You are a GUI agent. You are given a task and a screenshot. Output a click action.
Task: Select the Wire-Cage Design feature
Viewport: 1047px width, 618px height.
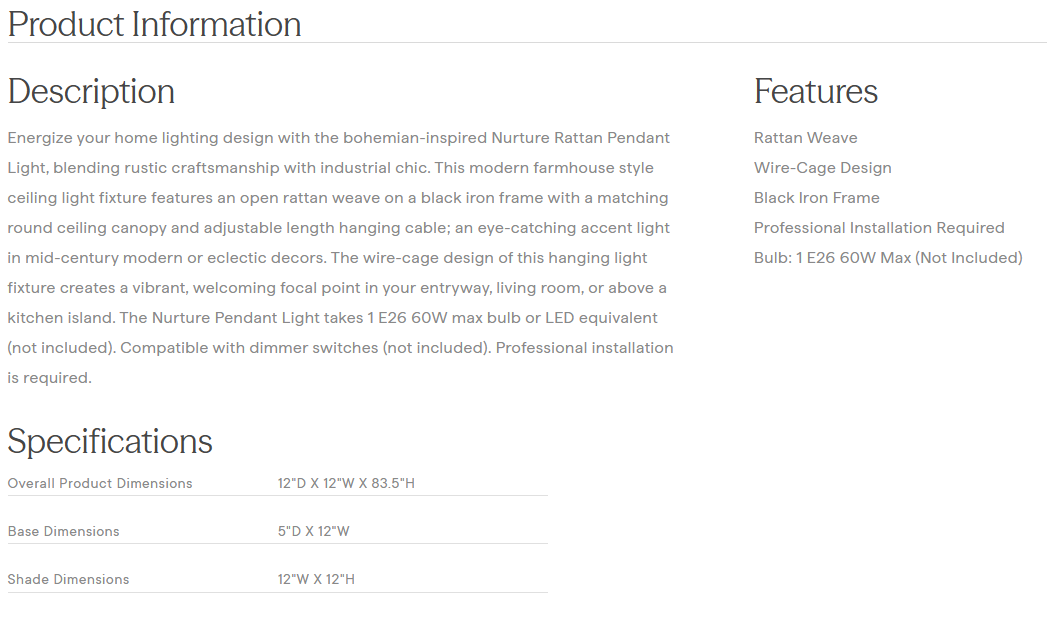(822, 168)
